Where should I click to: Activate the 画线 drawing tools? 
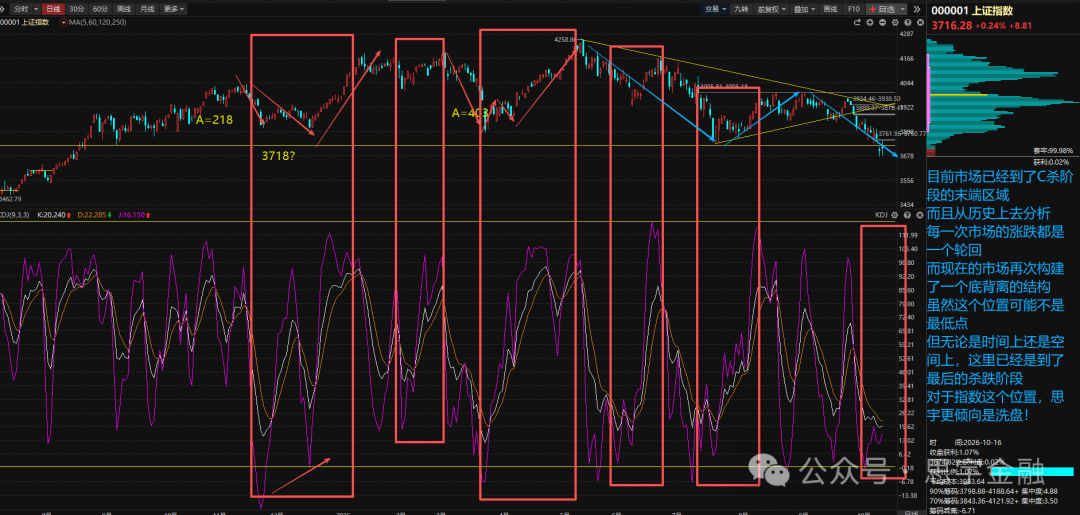click(831, 9)
